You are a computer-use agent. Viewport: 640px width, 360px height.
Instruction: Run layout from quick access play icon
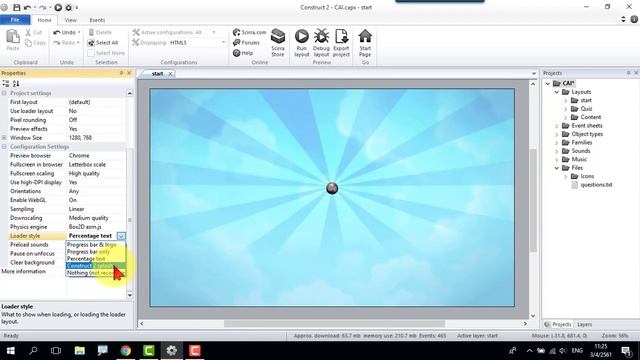tap(58, 7)
